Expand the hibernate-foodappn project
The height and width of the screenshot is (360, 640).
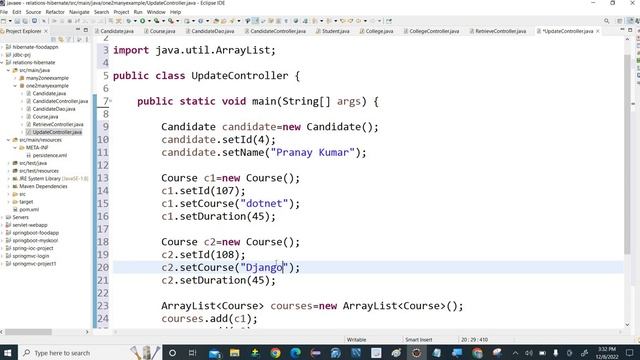coord(2,47)
